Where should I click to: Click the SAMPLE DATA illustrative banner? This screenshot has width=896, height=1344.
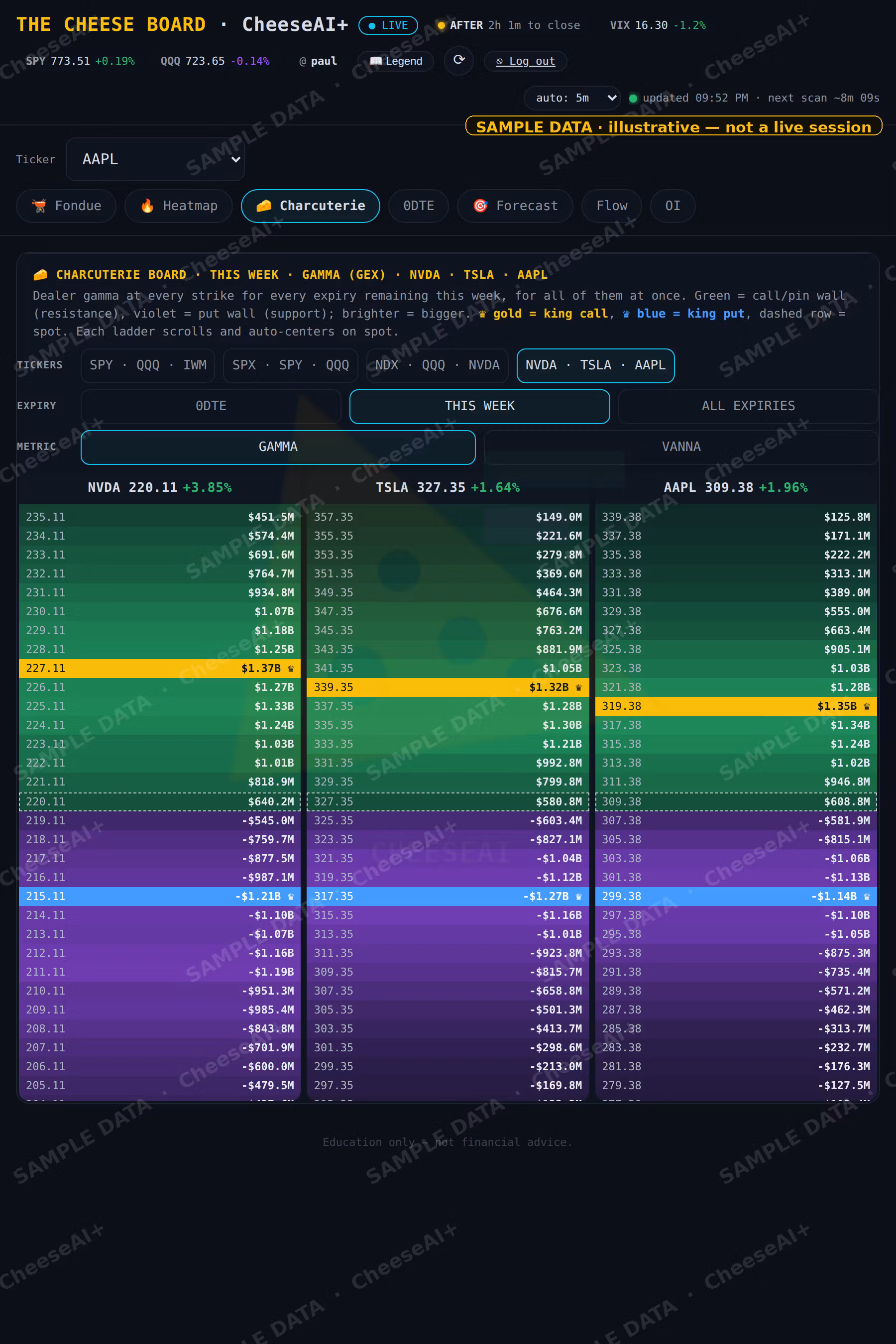click(673, 127)
